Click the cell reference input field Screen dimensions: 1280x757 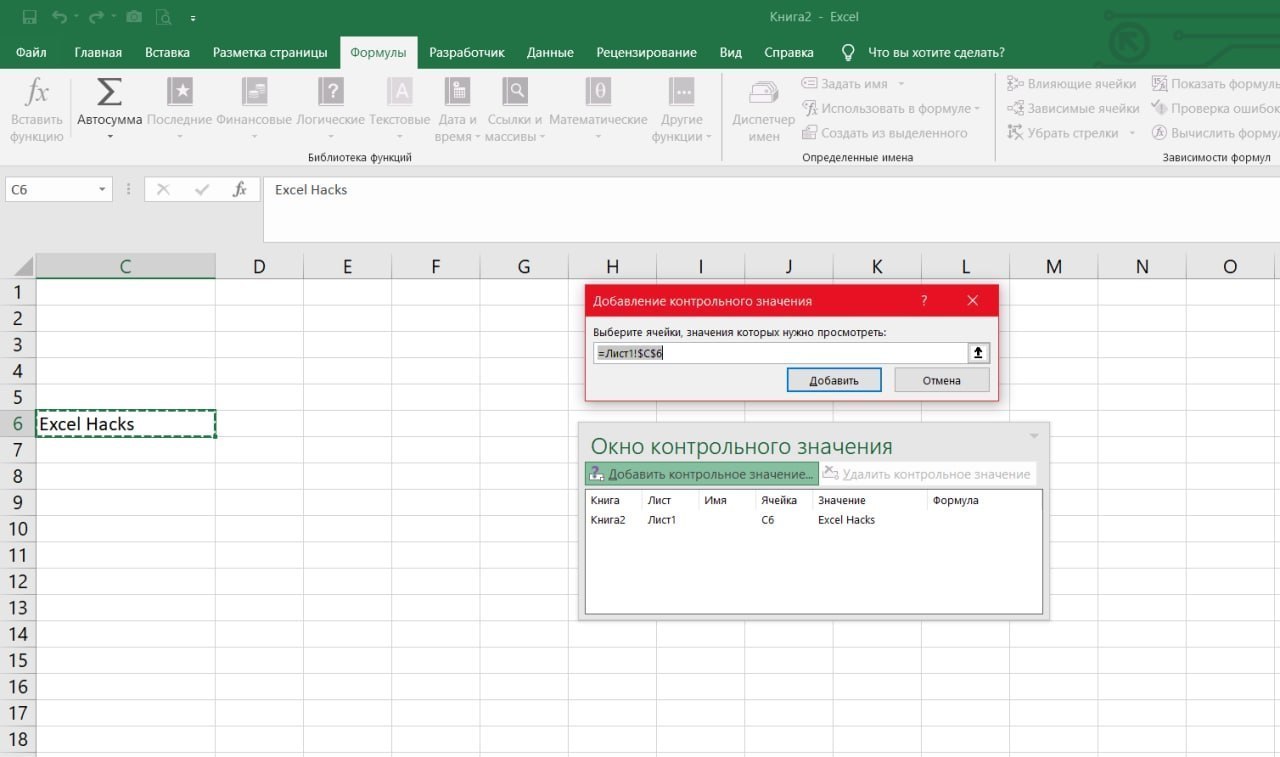780,353
